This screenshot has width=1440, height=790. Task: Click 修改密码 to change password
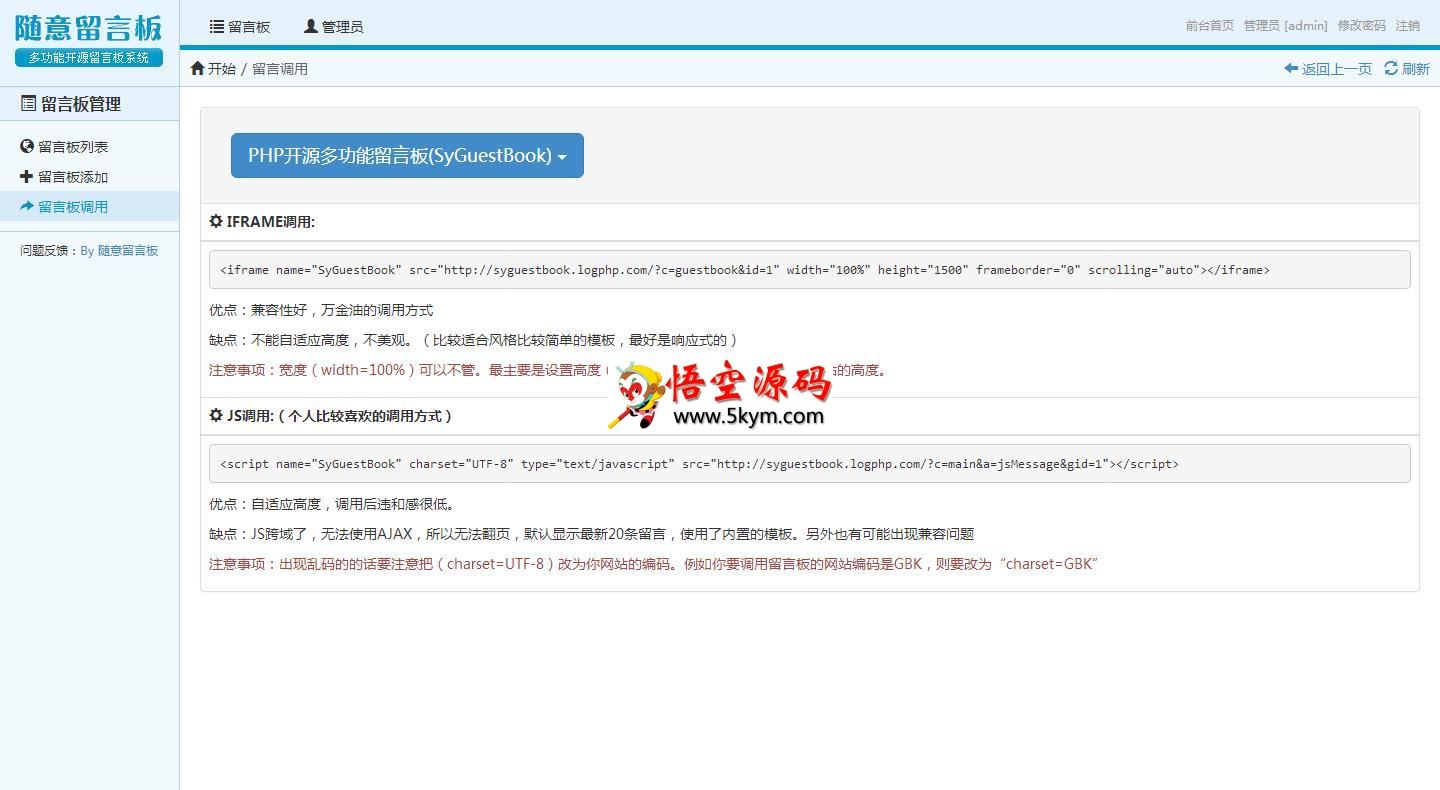pos(1362,26)
